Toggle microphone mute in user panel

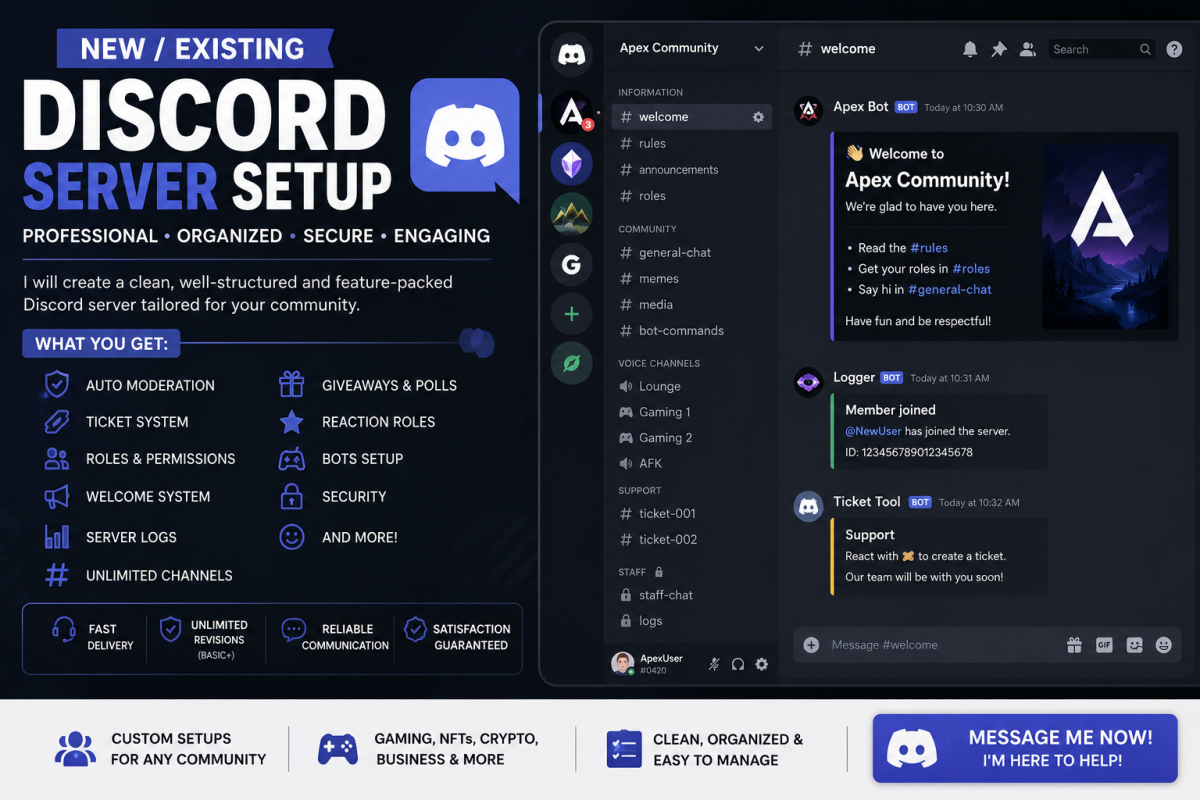tap(714, 664)
